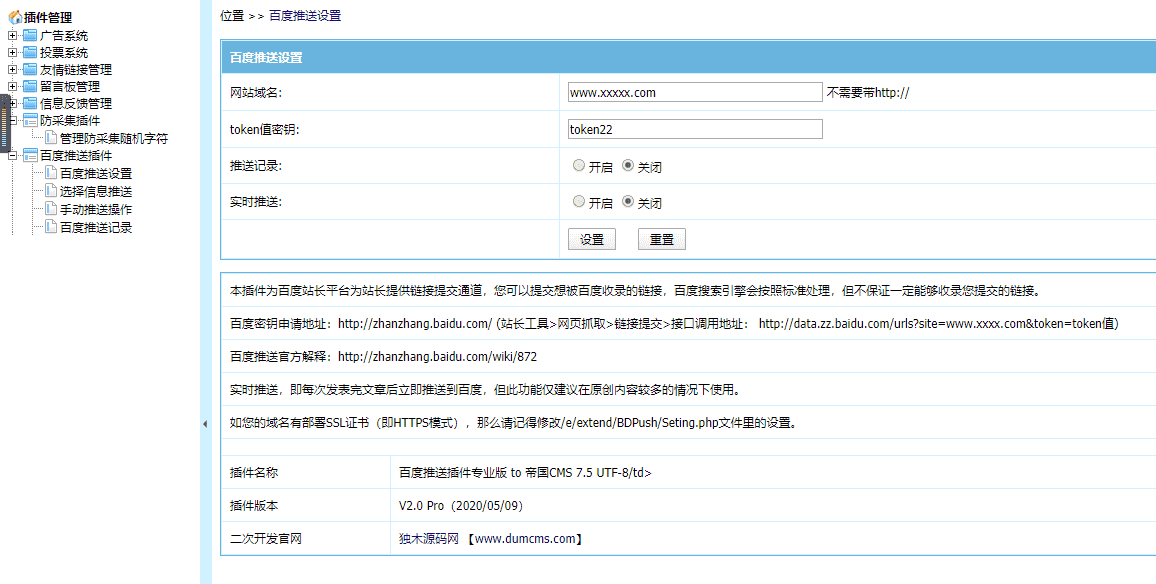The image size is (1156, 584).
Task: Select 关闭 for 推送记录
Action: [x=627, y=166]
